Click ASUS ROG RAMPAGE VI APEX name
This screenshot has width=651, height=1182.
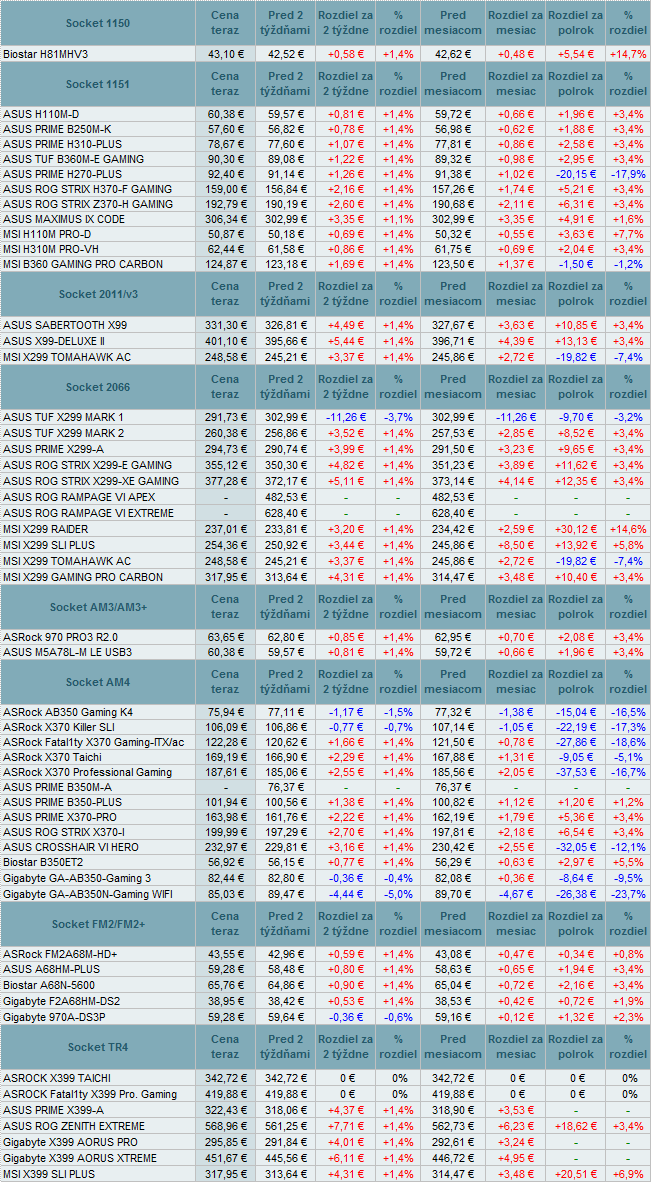[78, 497]
